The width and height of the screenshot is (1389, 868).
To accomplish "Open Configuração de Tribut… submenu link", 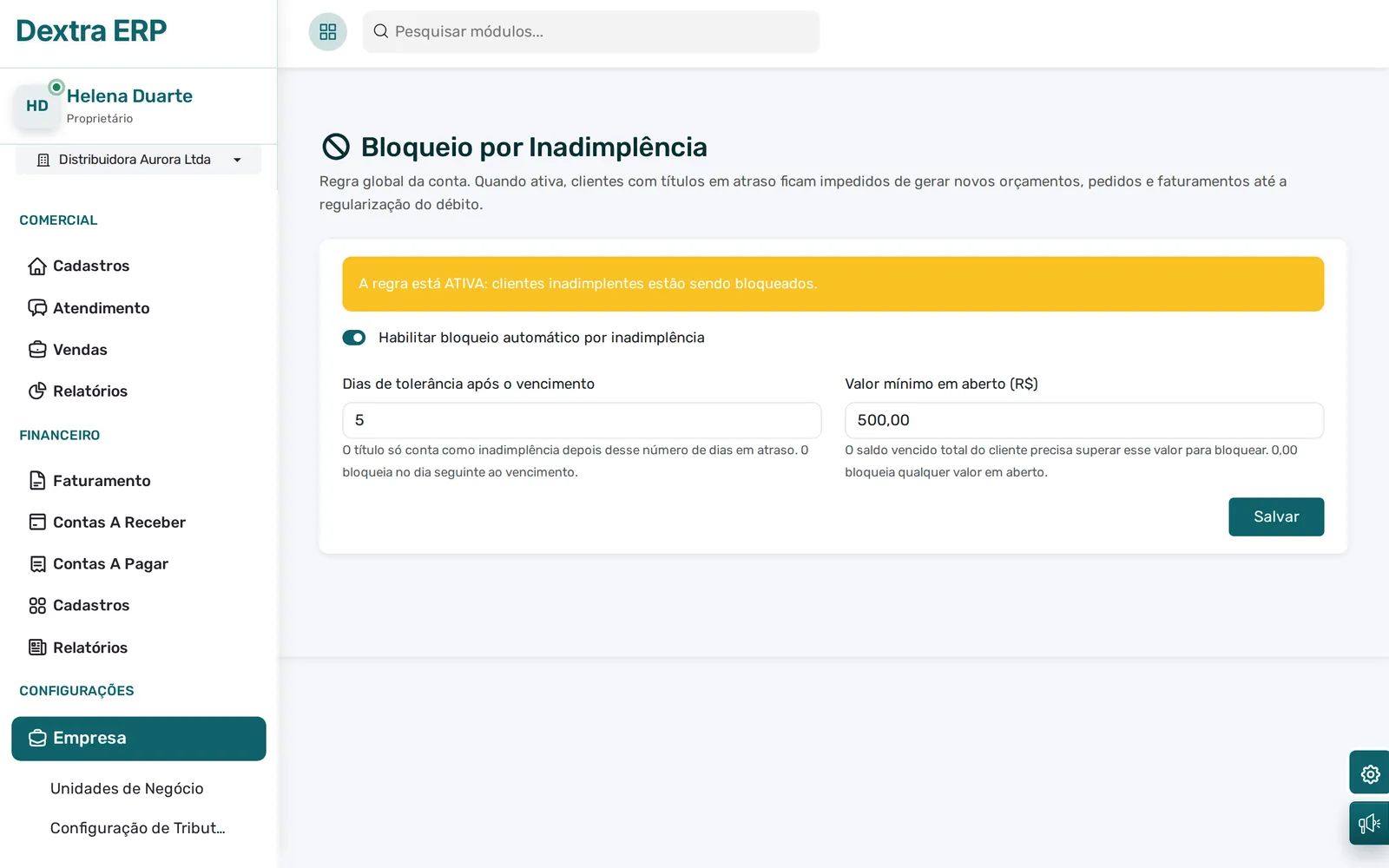I will [137, 828].
